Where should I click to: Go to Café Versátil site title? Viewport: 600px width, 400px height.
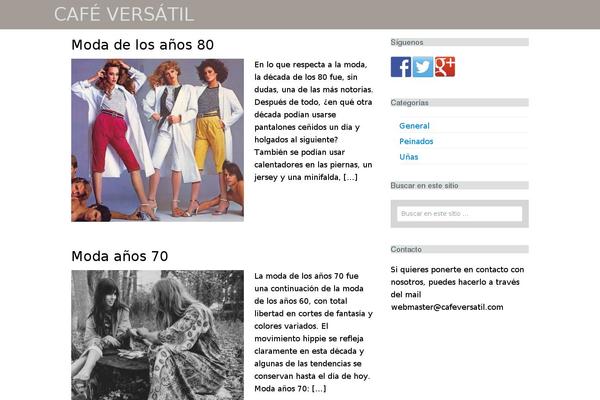click(x=124, y=15)
